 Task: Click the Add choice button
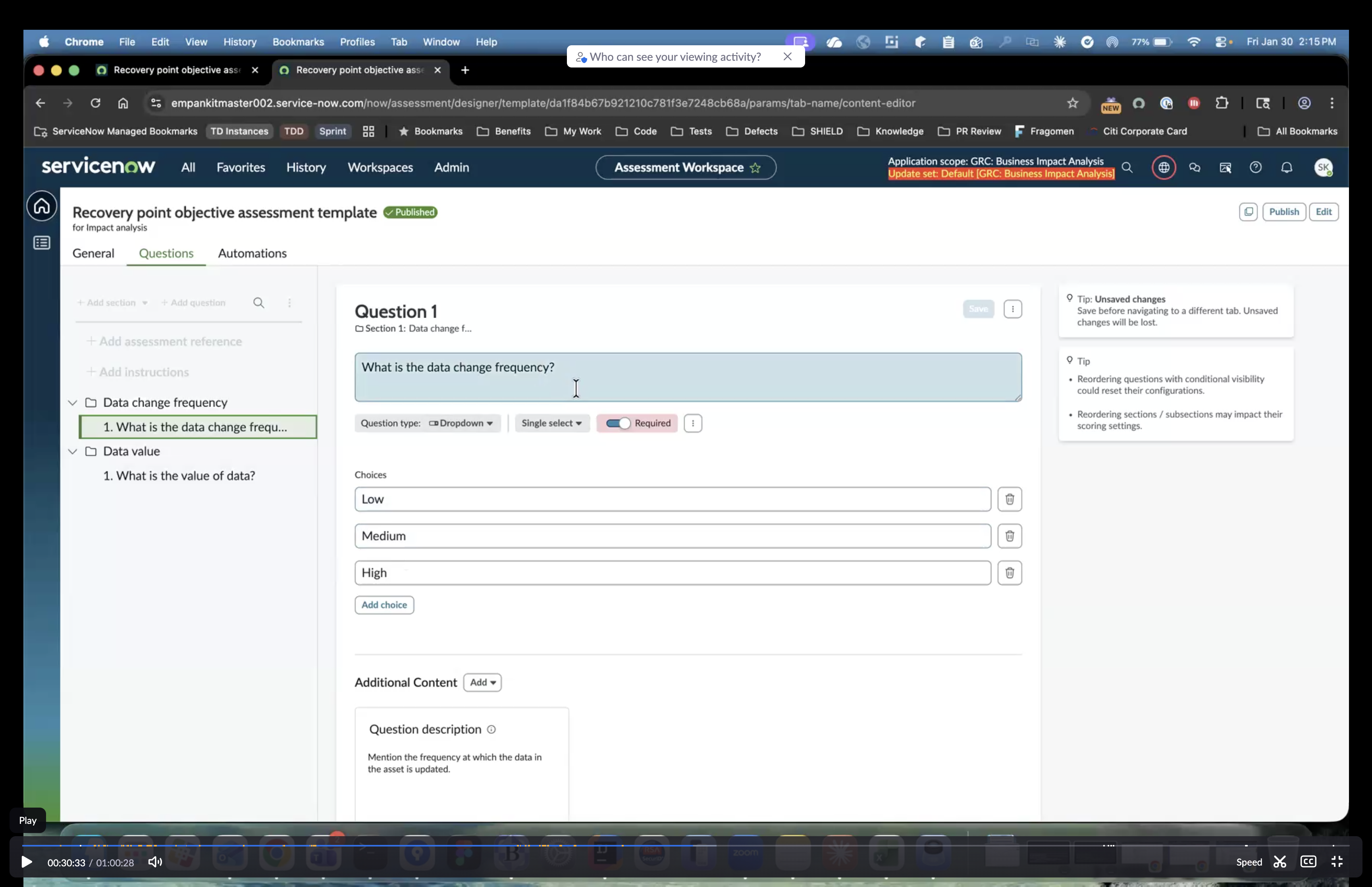pyautogui.click(x=384, y=605)
